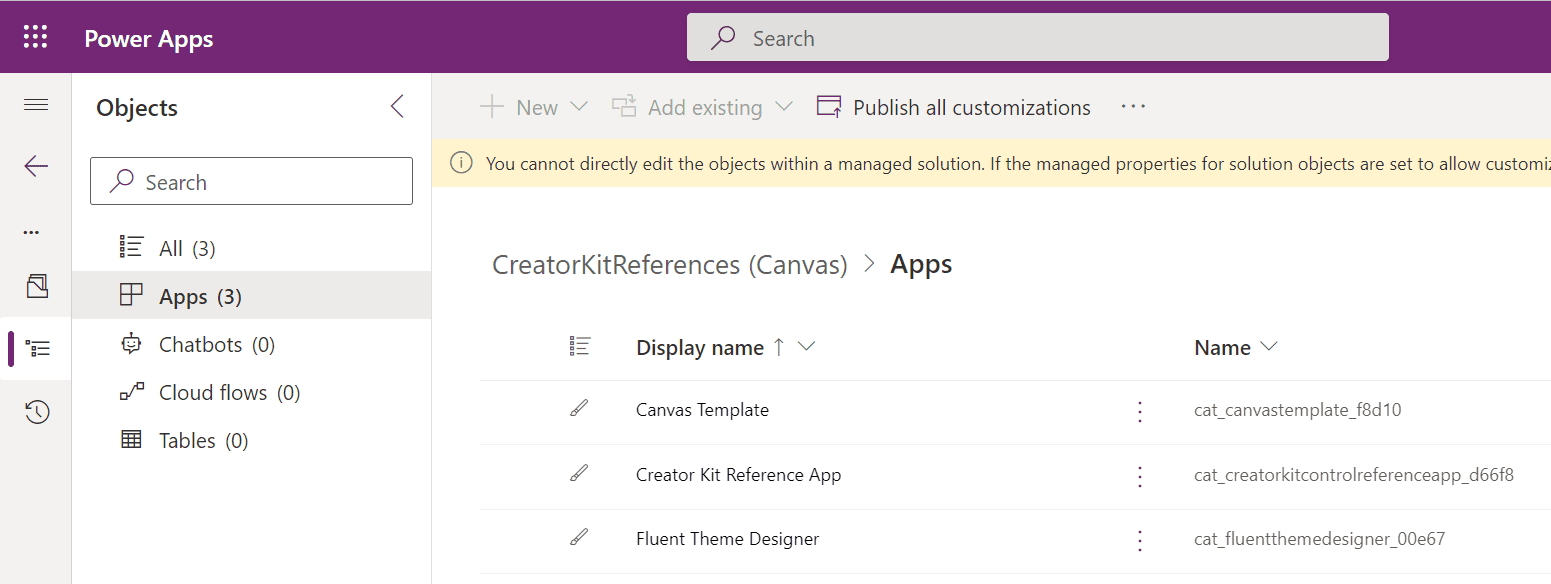1551x584 pixels.
Task: Click the managed solution warning text
Action: (x=1018, y=163)
